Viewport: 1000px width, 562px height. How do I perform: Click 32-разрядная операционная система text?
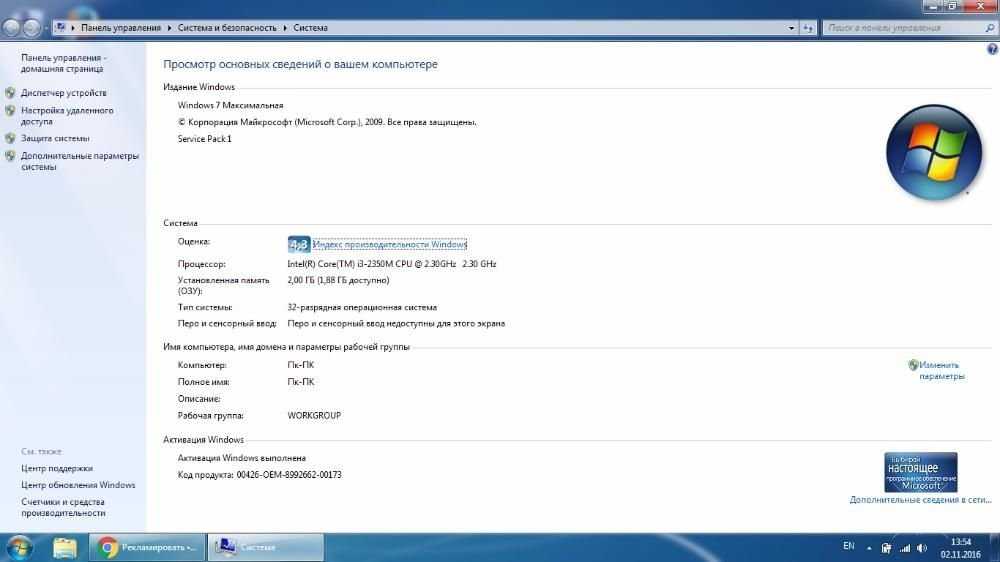coord(362,307)
